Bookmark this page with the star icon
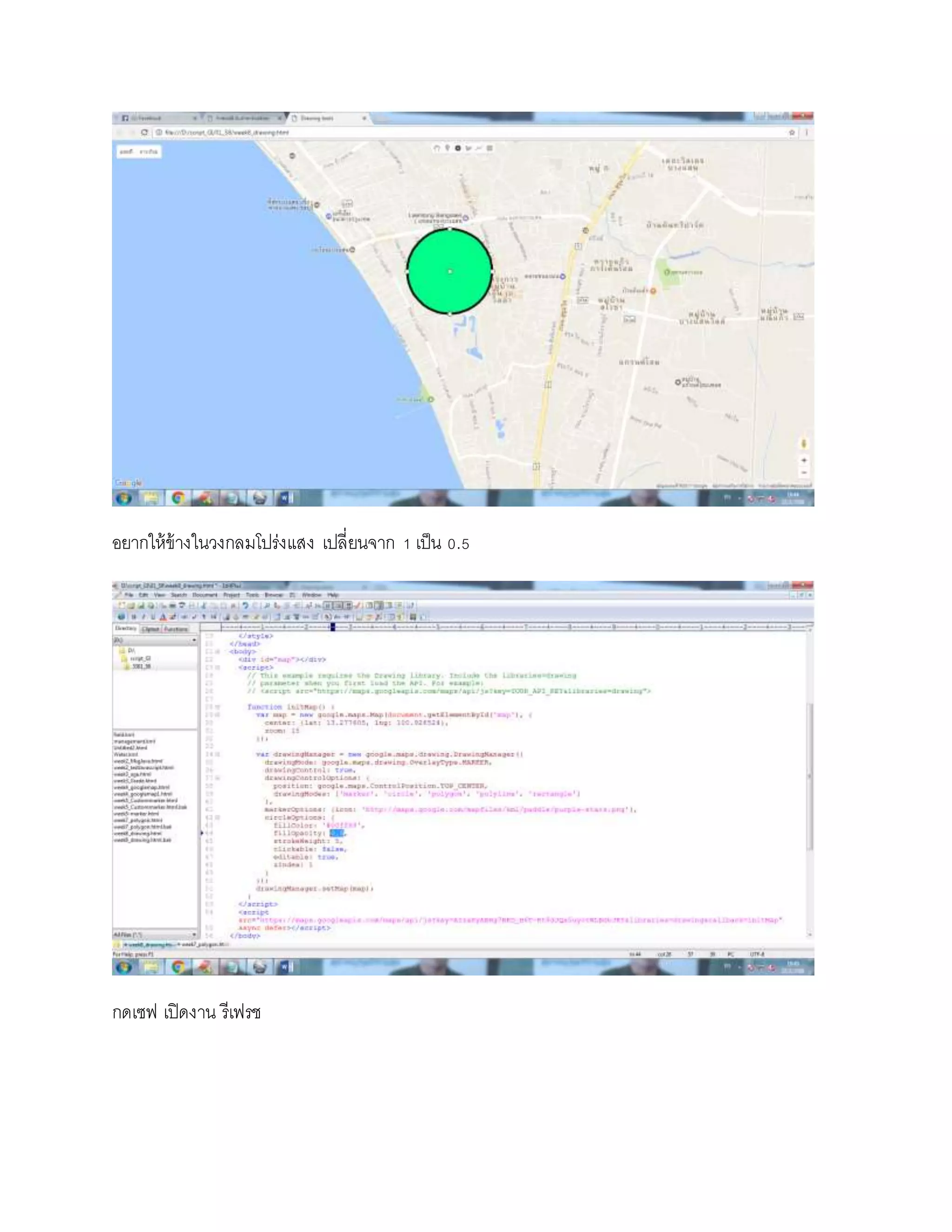952x1232 pixels. click(792, 132)
